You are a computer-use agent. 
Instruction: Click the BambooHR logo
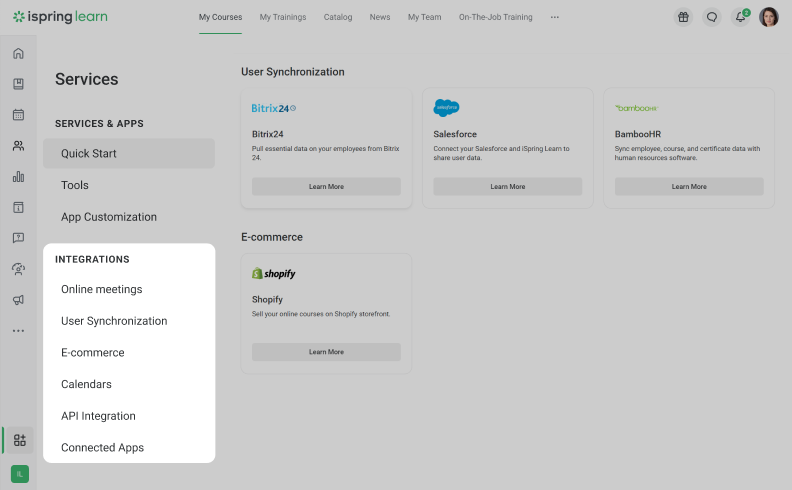(x=636, y=108)
